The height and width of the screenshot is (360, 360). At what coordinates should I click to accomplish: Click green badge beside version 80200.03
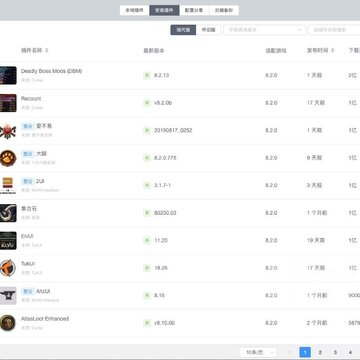tap(147, 213)
